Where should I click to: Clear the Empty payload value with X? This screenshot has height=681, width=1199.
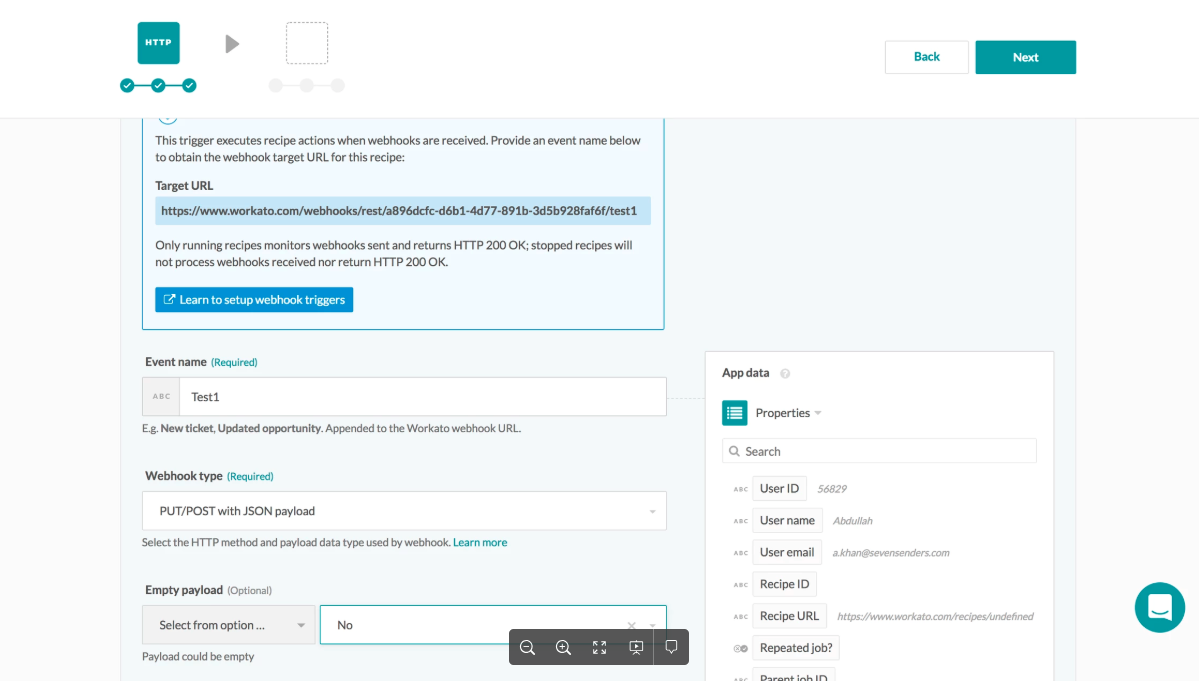click(632, 625)
